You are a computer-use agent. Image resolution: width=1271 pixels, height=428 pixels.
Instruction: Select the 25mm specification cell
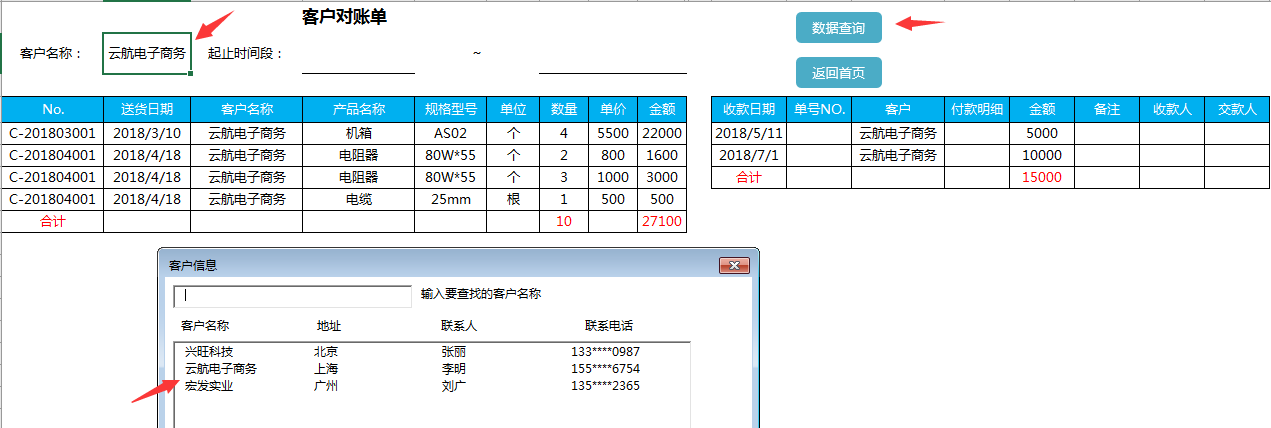pyautogui.click(x=450, y=199)
